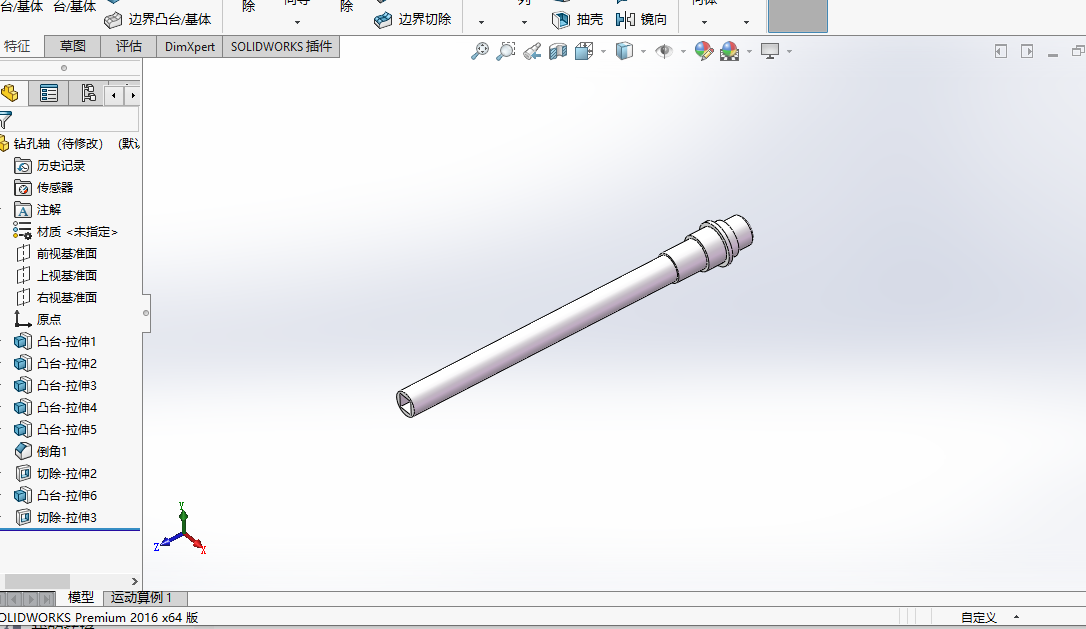
Task: Open the View Settings dropdown arrow
Action: click(789, 51)
